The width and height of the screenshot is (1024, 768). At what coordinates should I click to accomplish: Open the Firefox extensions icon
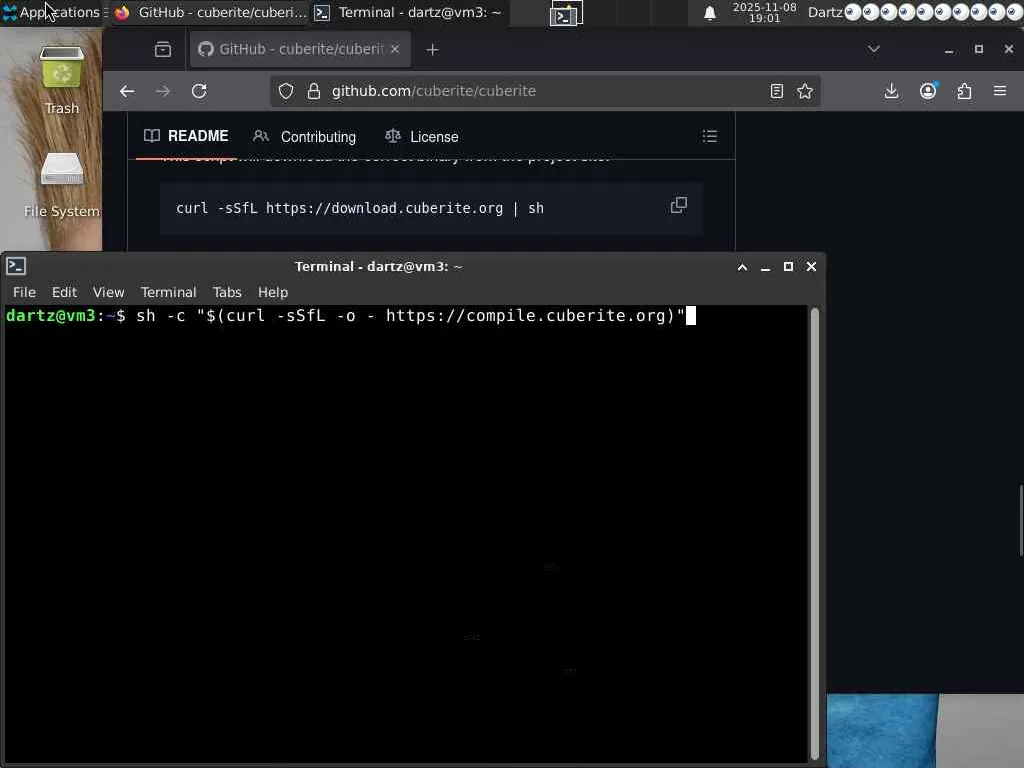pyautogui.click(x=964, y=91)
